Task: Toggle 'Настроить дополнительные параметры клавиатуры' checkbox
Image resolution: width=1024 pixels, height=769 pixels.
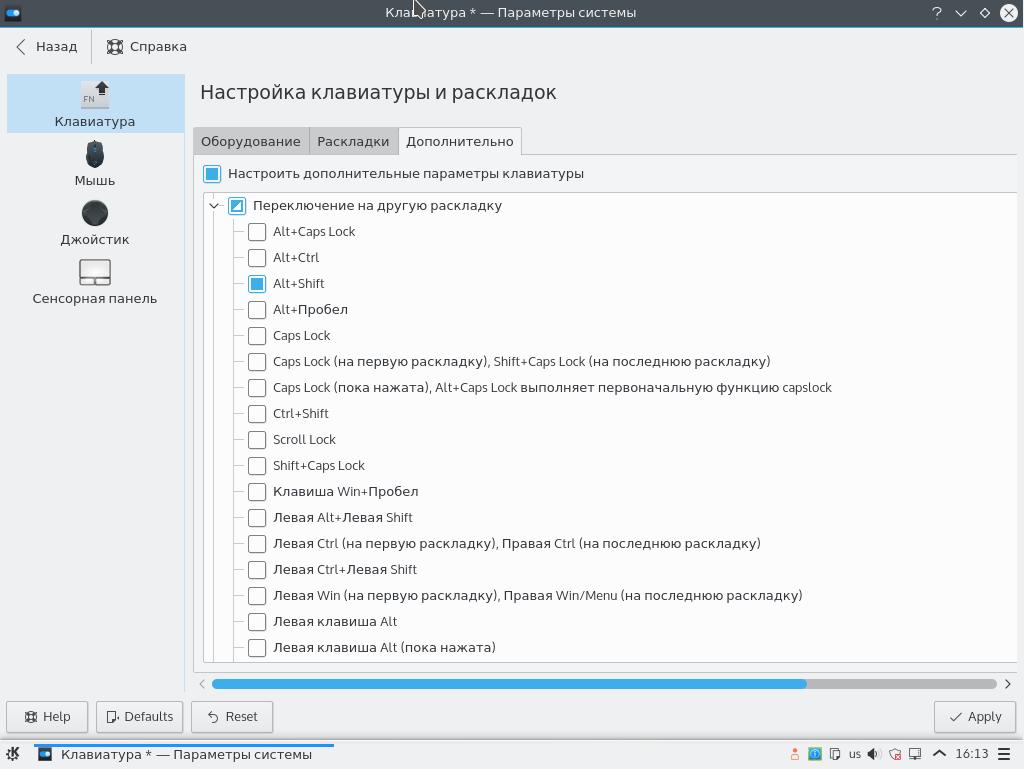Action: 212,174
